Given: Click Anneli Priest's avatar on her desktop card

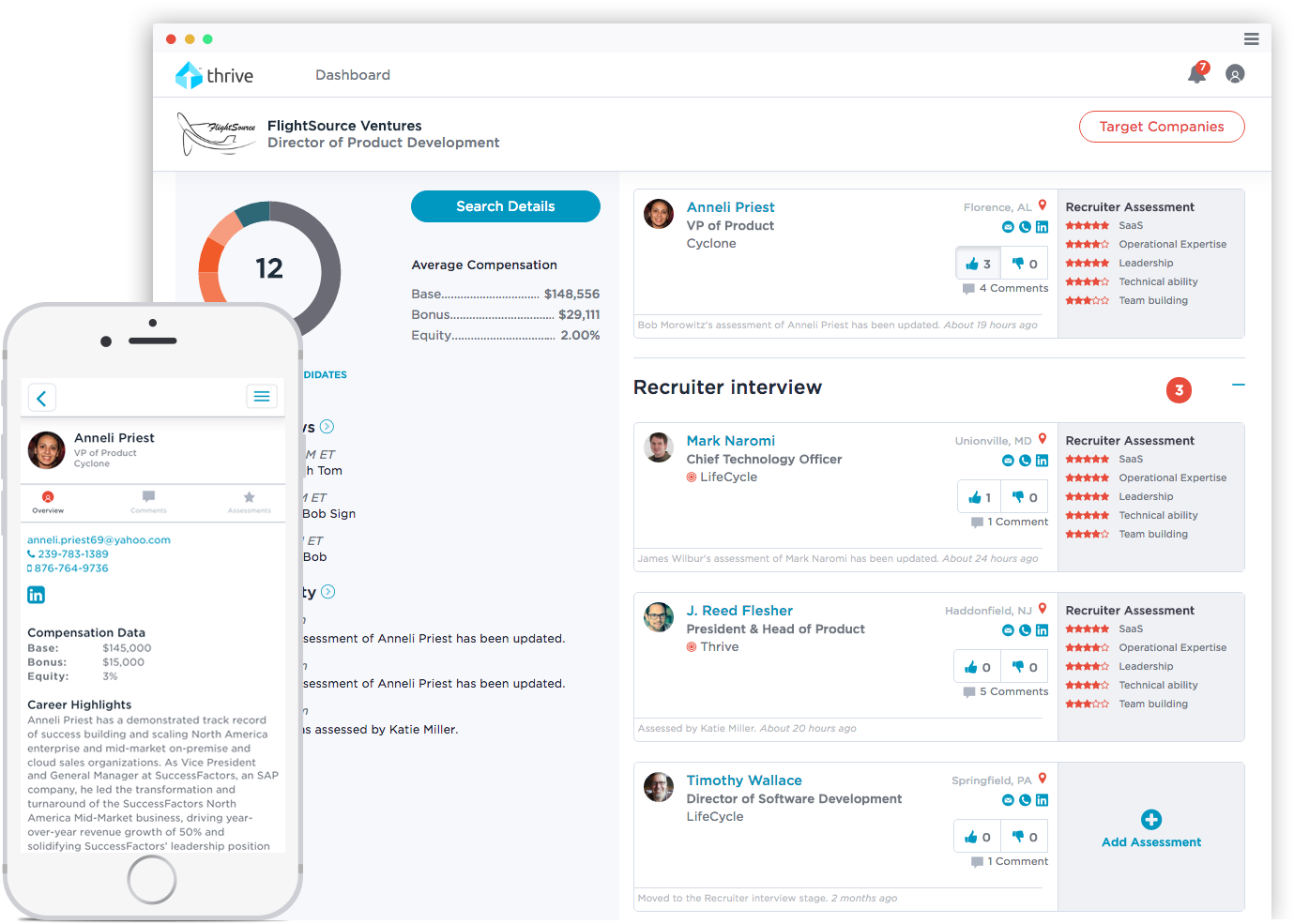Looking at the screenshot, I should click(x=659, y=214).
